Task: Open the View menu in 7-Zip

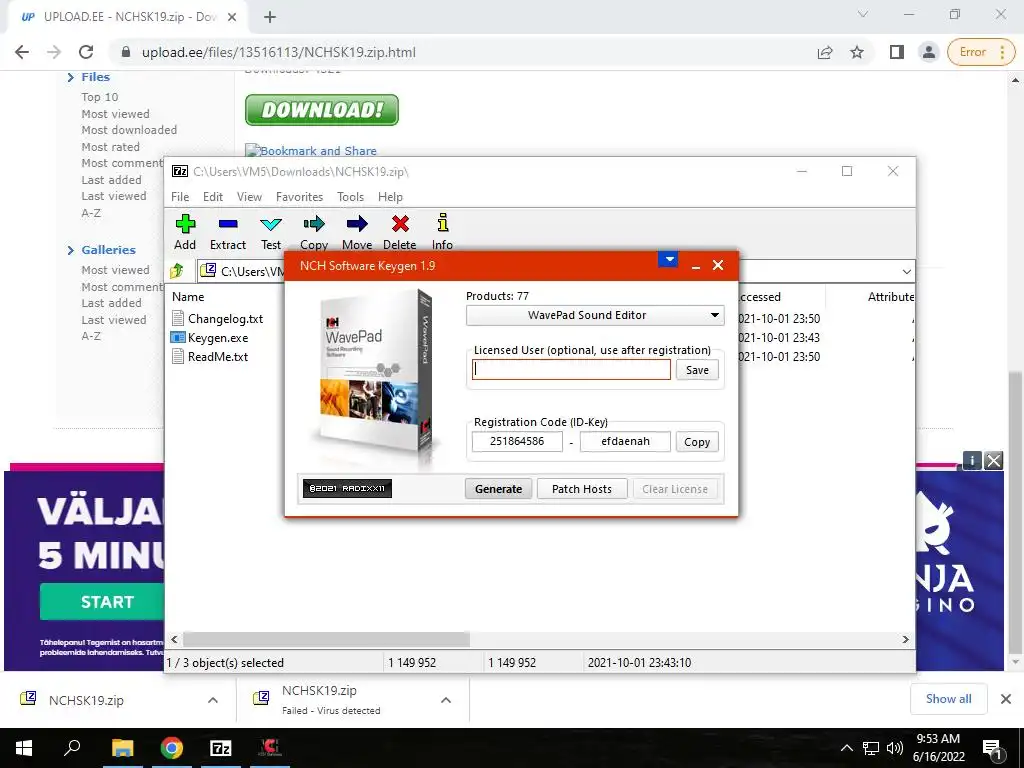Action: tap(249, 197)
